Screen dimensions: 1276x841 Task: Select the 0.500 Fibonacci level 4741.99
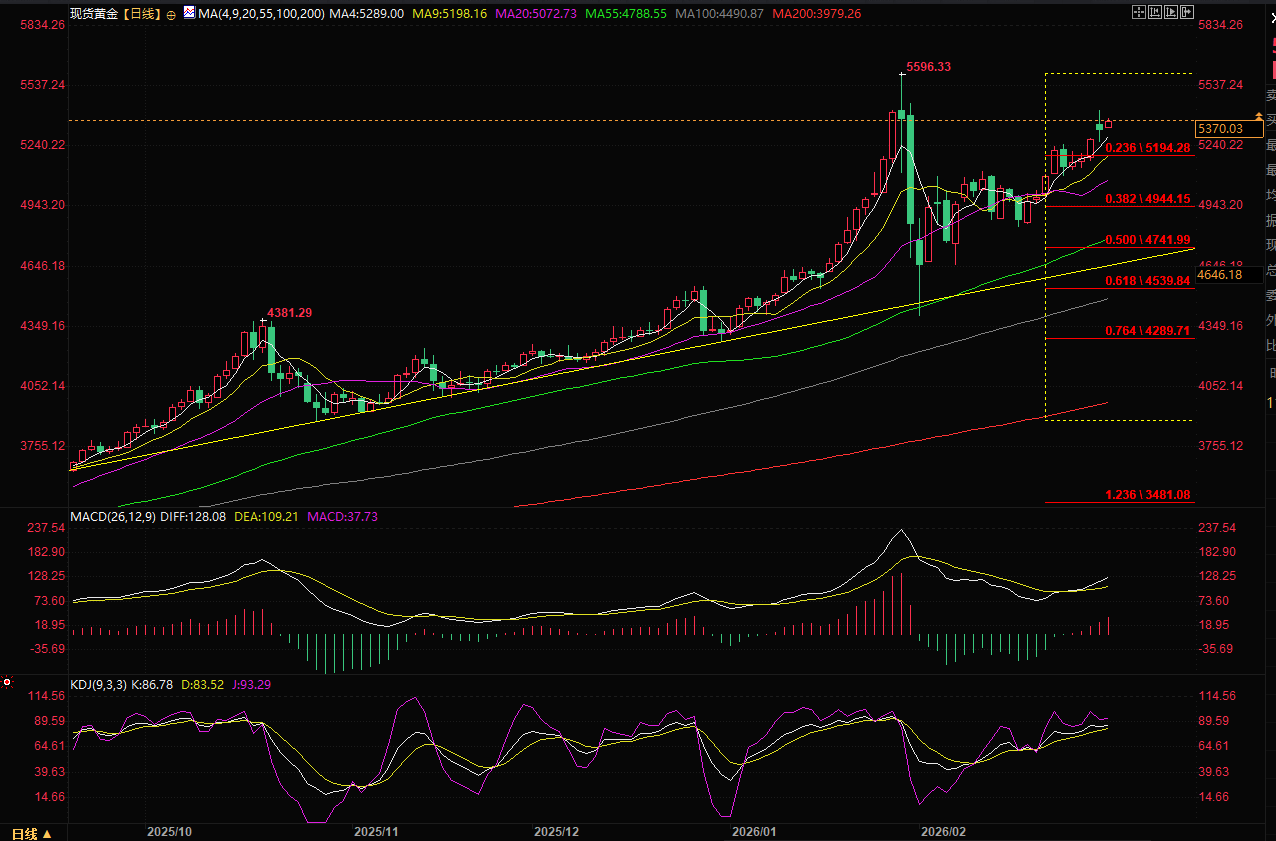point(1147,240)
